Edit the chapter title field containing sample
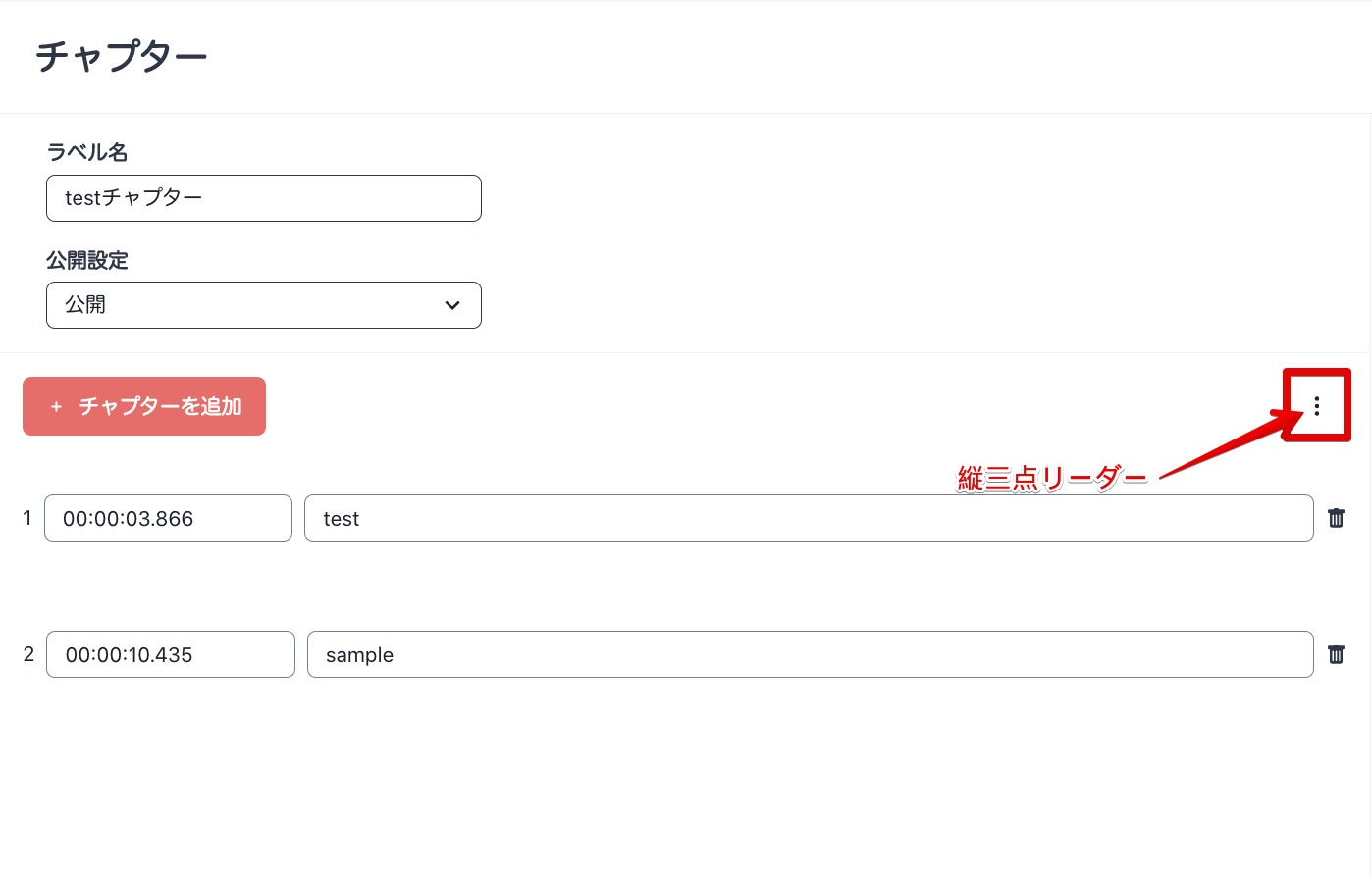Screen dimensions: 1372x877 point(810,654)
